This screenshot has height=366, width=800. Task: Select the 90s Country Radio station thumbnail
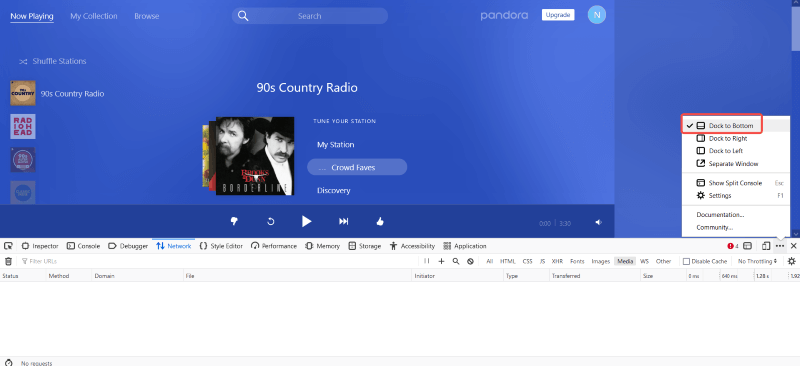click(x=23, y=93)
